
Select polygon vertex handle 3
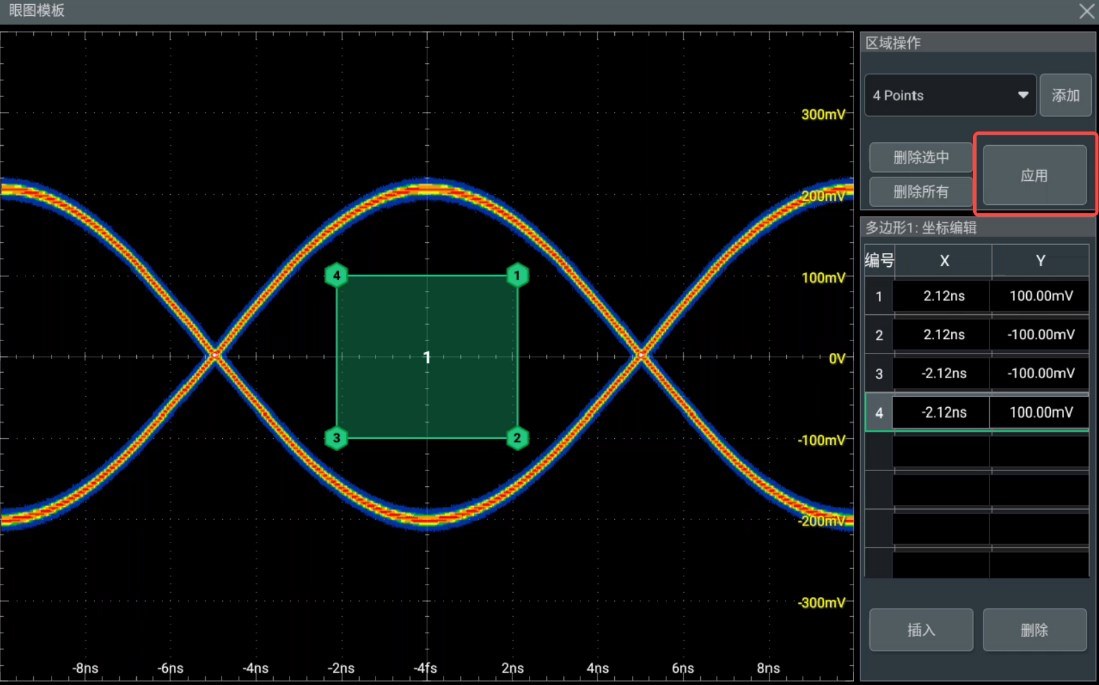[336, 438]
